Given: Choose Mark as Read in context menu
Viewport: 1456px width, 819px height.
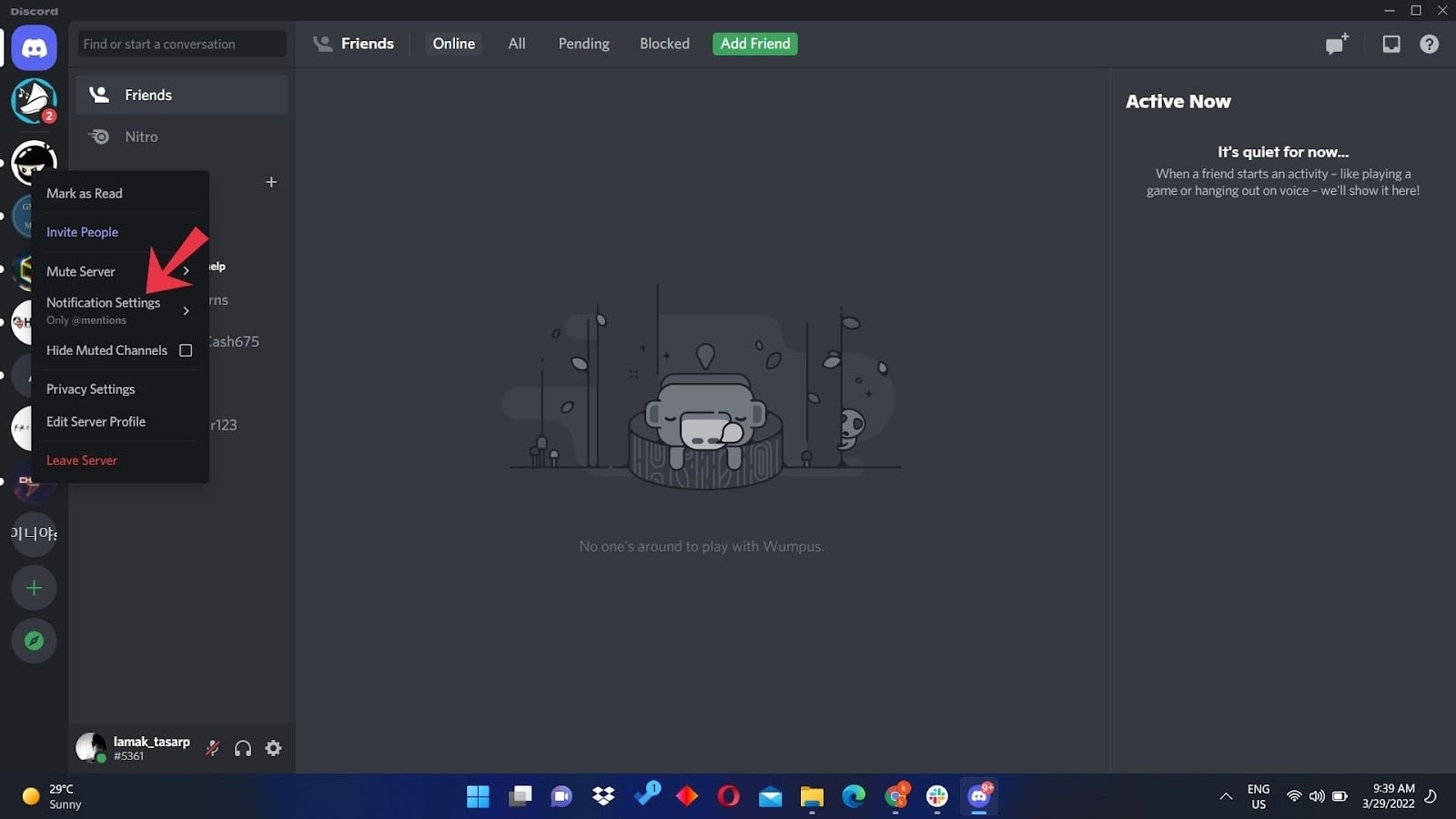Looking at the screenshot, I should coord(120,194).
